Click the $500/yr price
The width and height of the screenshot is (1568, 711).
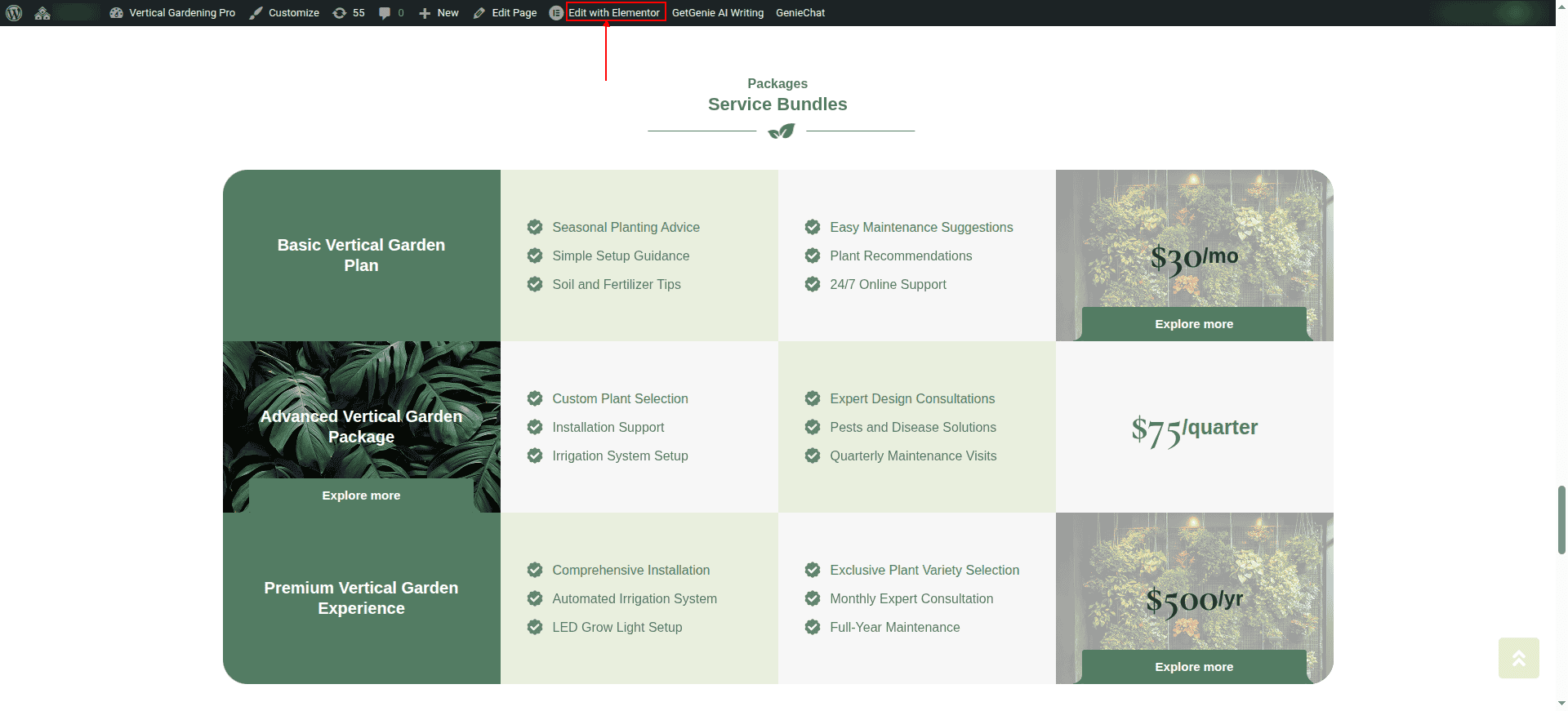point(1194,602)
